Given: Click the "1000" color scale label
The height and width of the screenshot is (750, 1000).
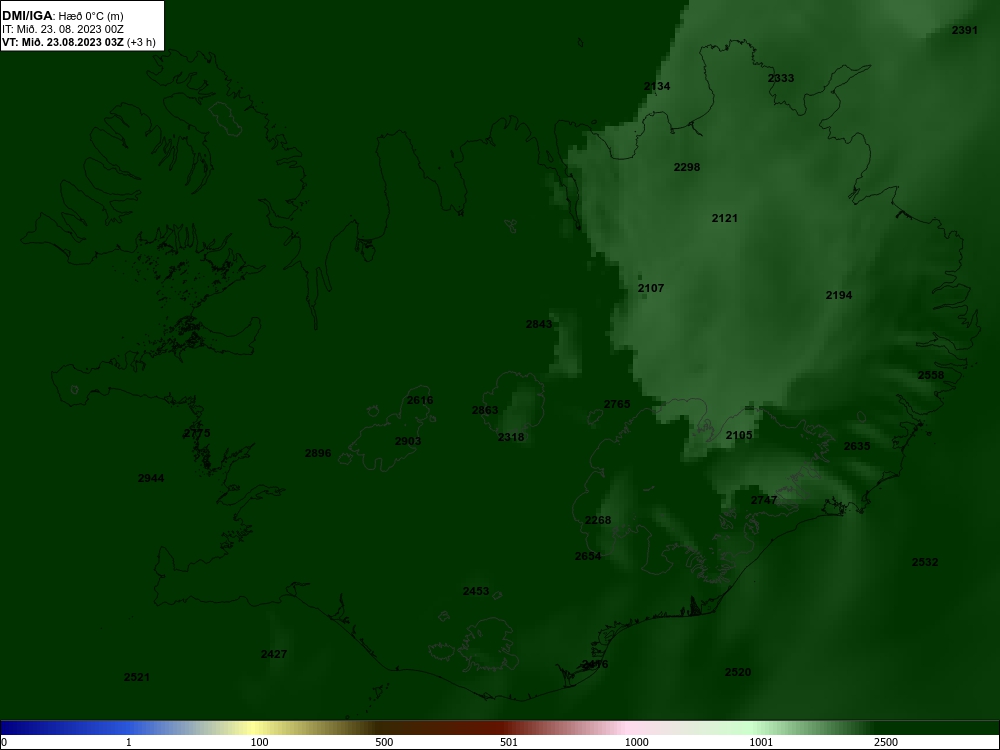Looking at the screenshot, I should click(x=636, y=742).
